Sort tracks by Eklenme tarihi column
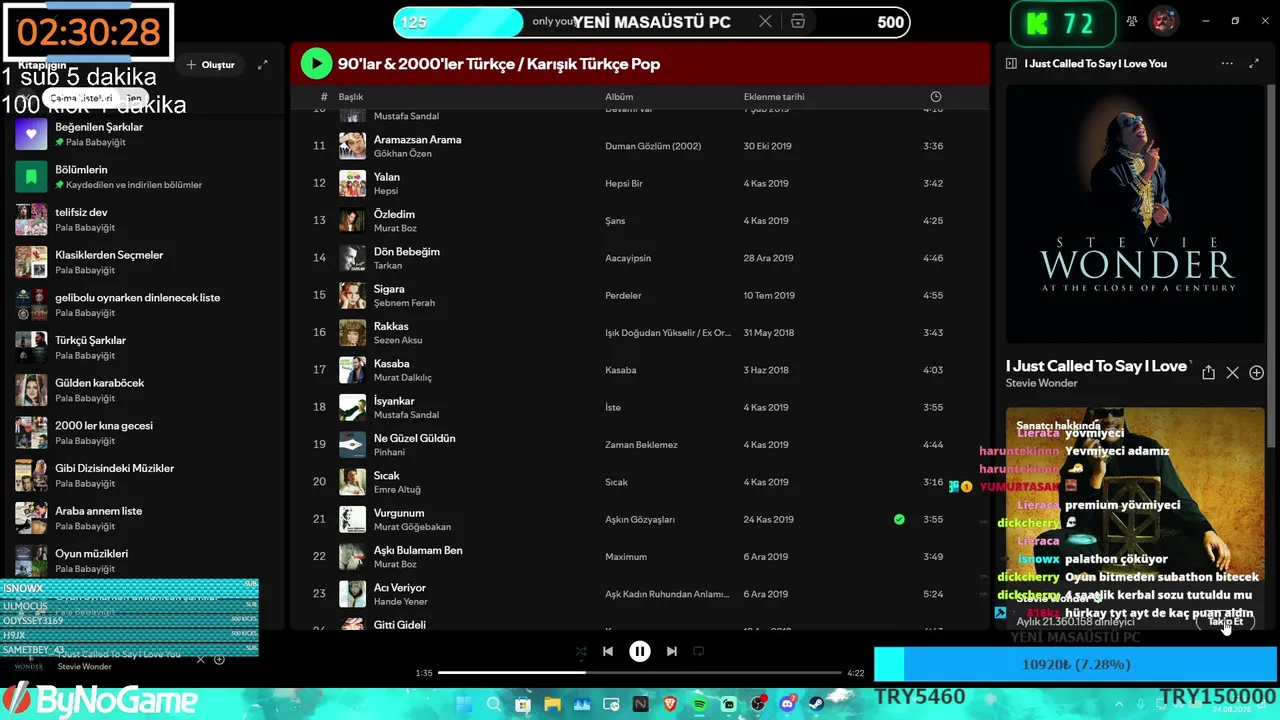The width and height of the screenshot is (1280, 720). [x=774, y=97]
